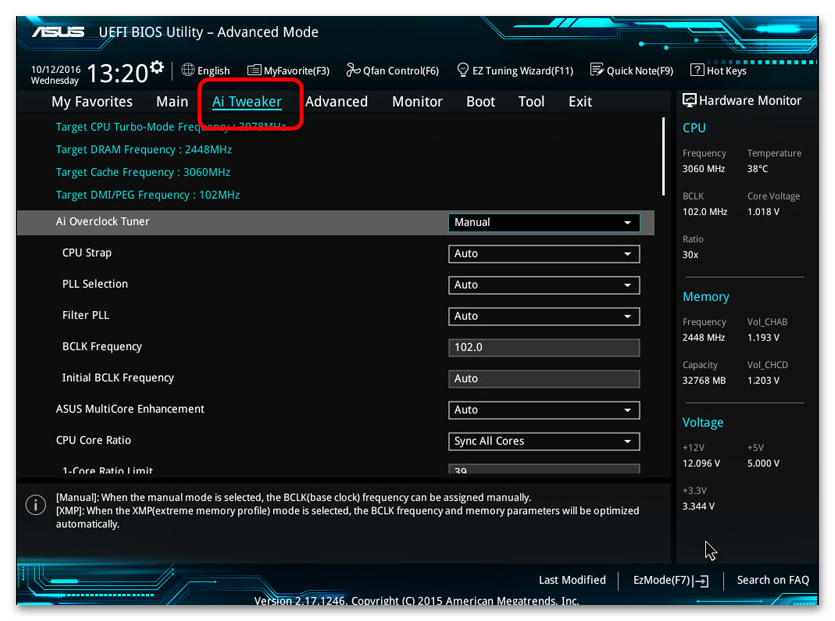
Task: Launch Qfan Control(F6)
Action: coord(392,70)
